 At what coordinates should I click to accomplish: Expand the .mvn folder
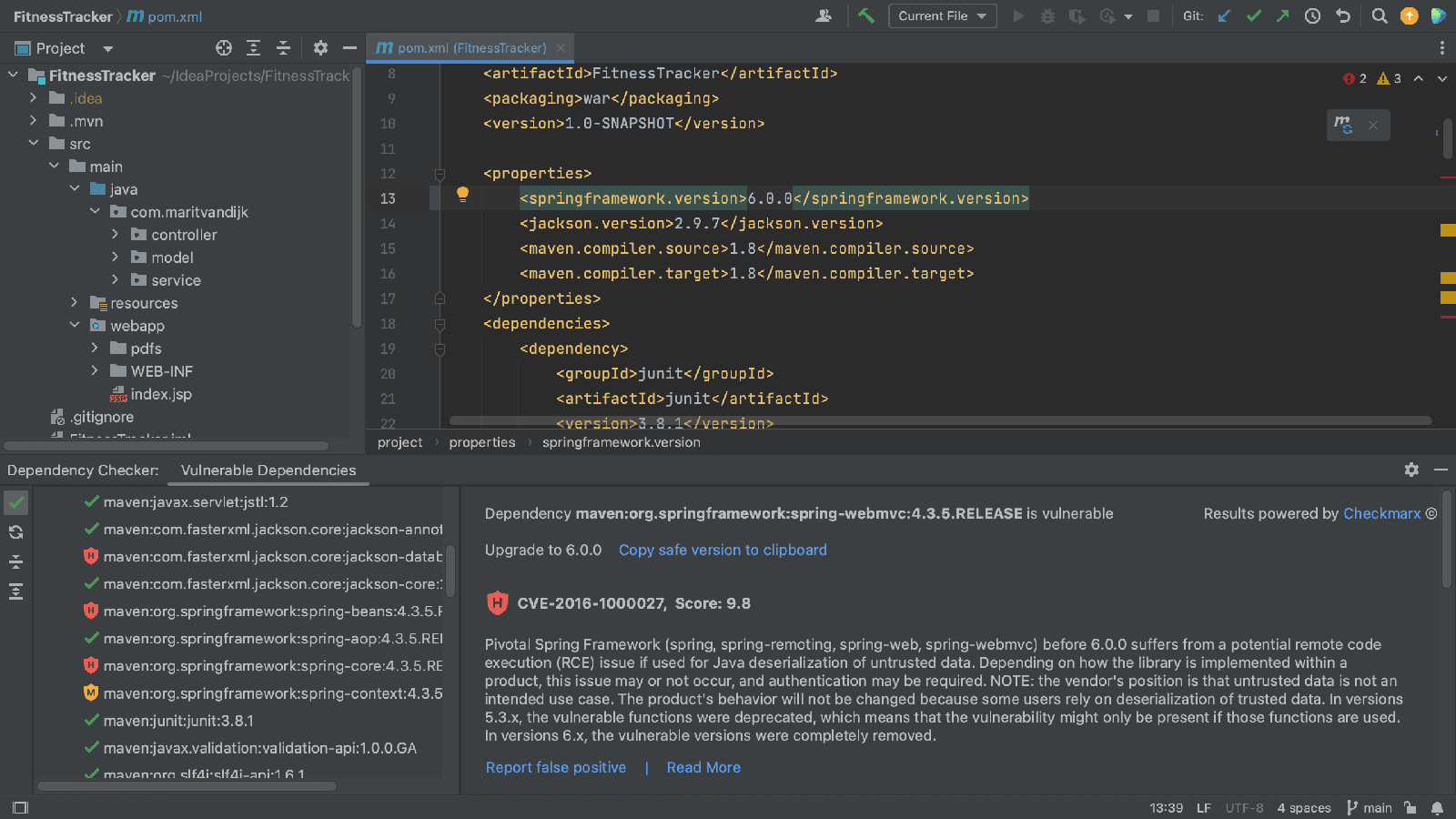coord(33,120)
